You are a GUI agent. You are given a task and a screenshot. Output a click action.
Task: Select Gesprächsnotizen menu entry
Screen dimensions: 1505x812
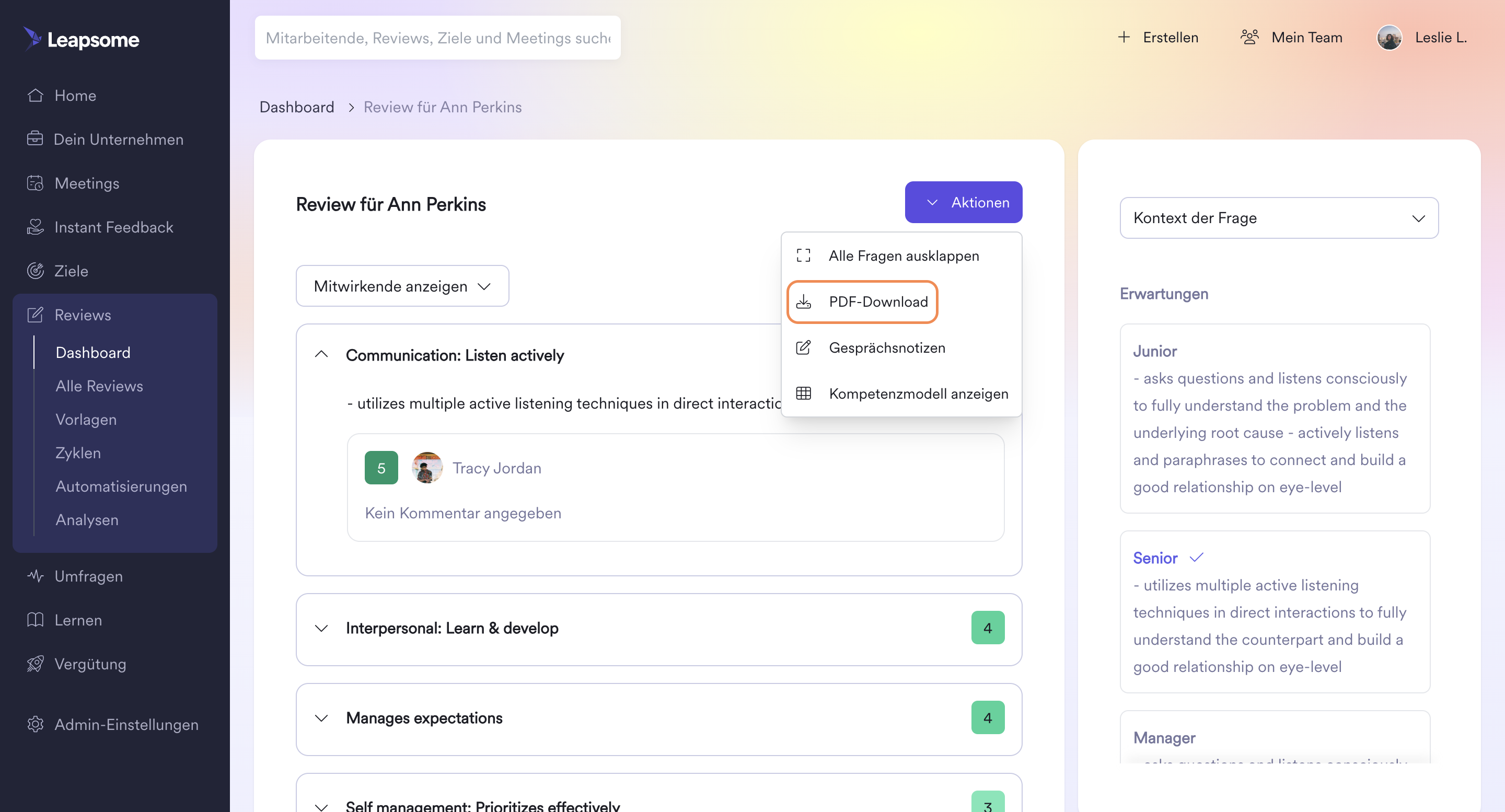901,347
